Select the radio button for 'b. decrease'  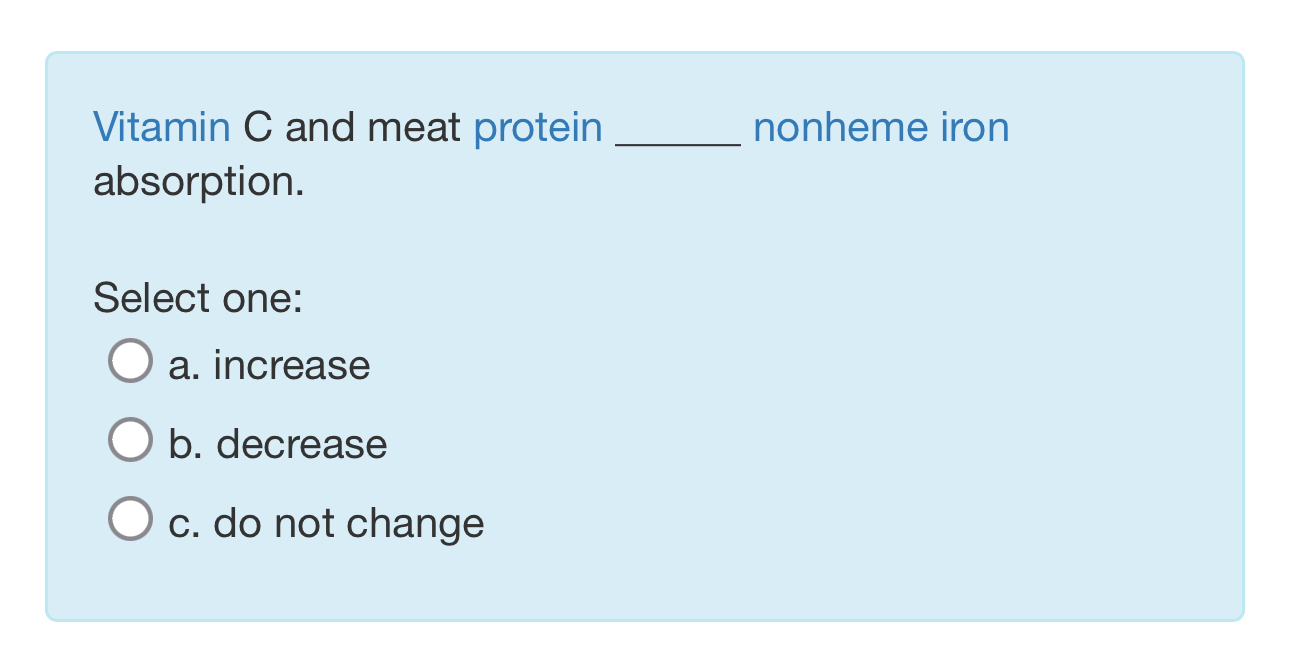(129, 439)
